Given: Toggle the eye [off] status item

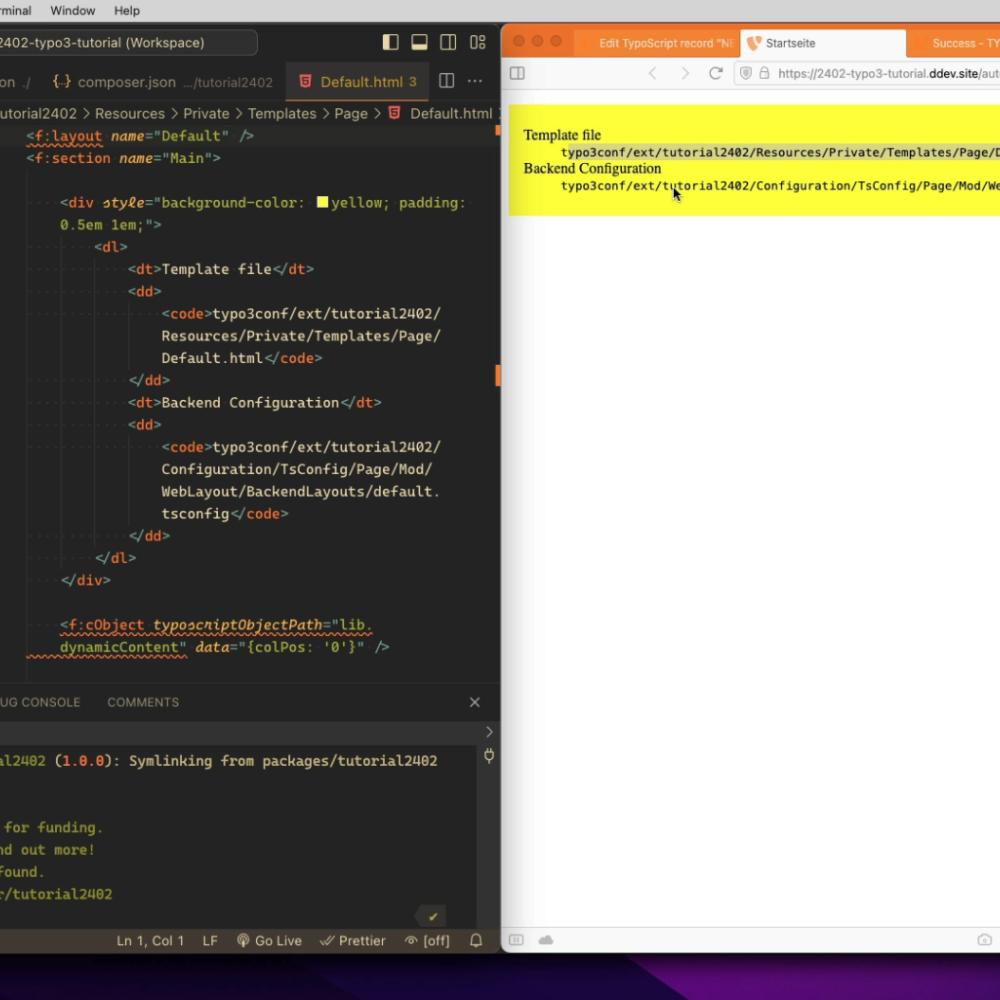Looking at the screenshot, I should point(427,941).
